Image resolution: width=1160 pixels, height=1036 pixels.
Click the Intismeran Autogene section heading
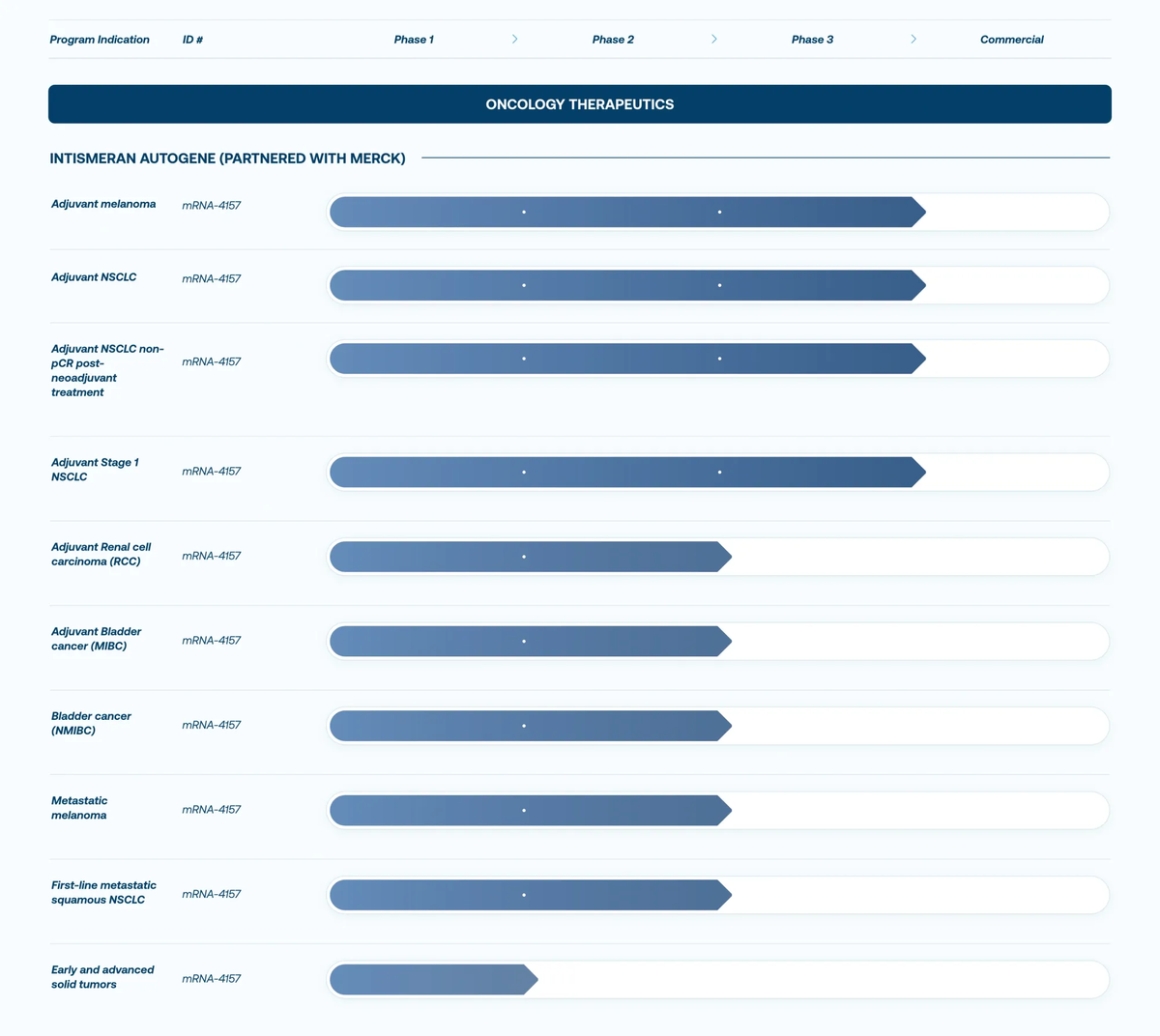coord(227,158)
